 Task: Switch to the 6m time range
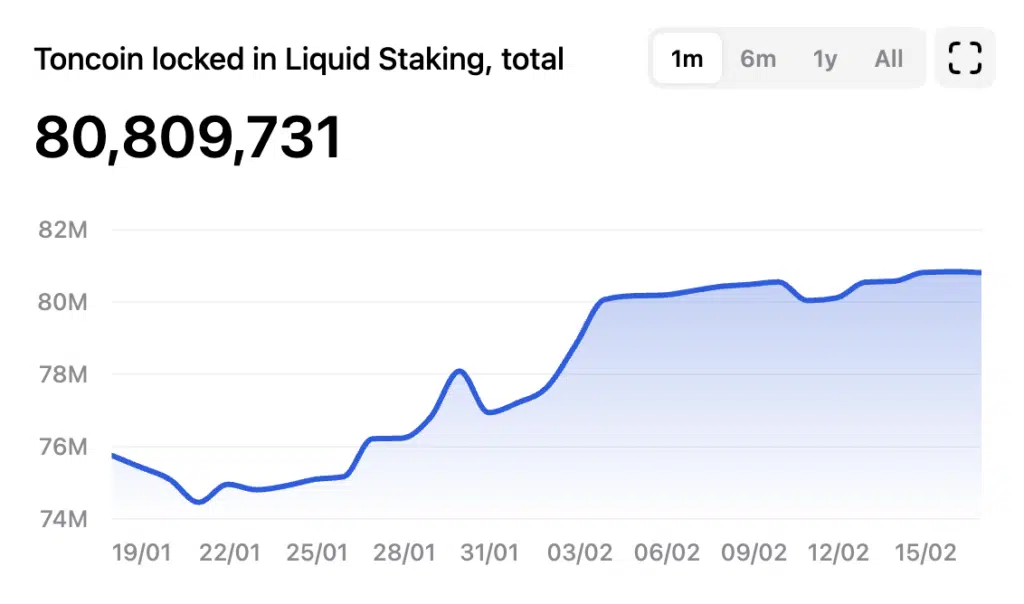tap(758, 59)
